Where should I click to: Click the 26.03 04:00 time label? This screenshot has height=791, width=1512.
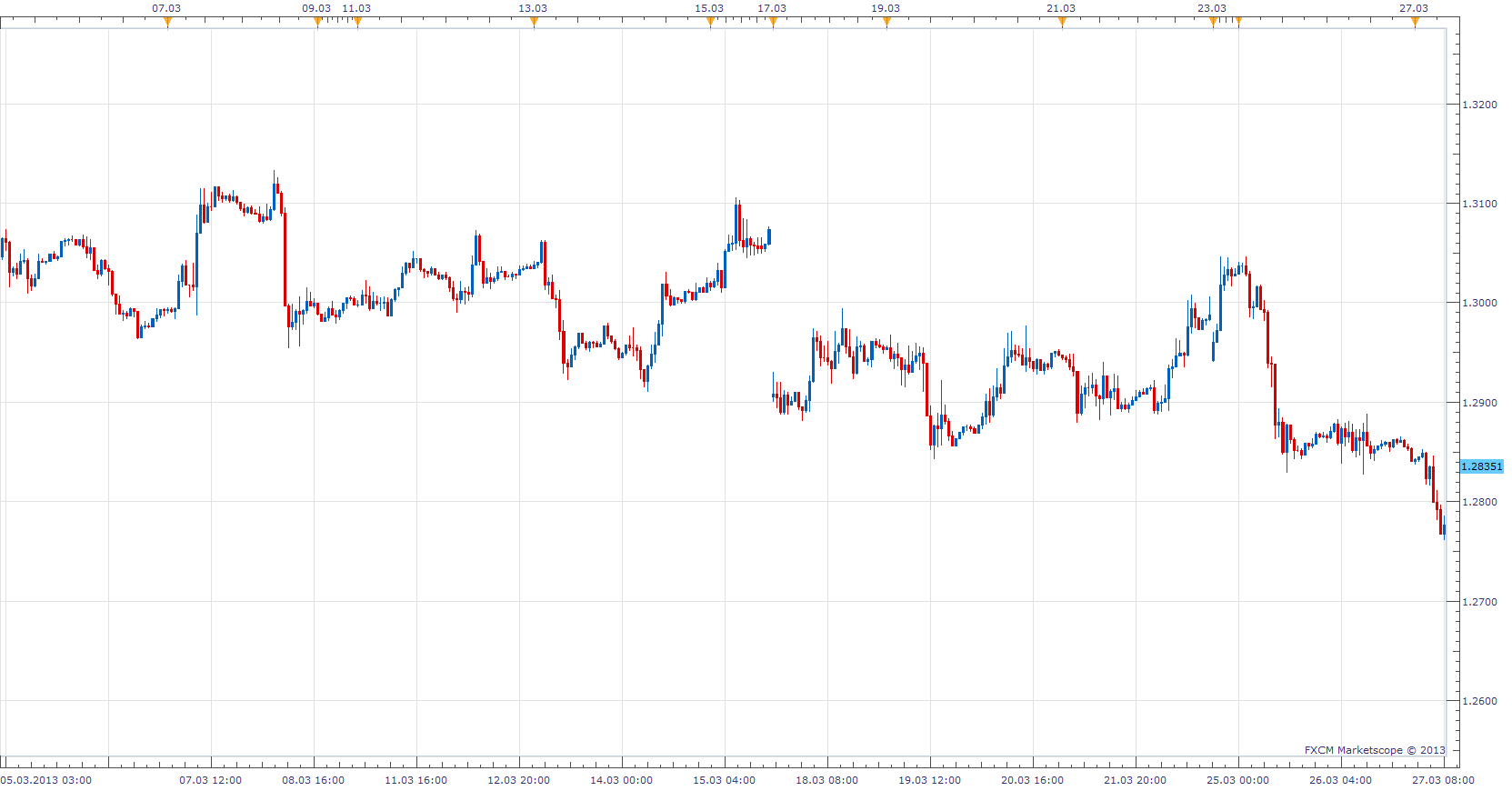[1341, 780]
